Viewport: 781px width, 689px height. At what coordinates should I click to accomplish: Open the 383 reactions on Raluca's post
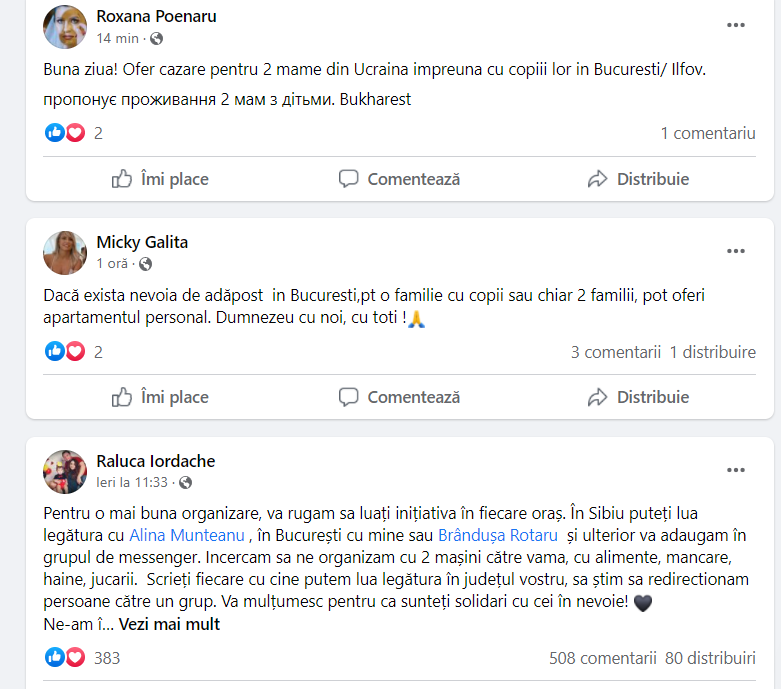click(82, 658)
